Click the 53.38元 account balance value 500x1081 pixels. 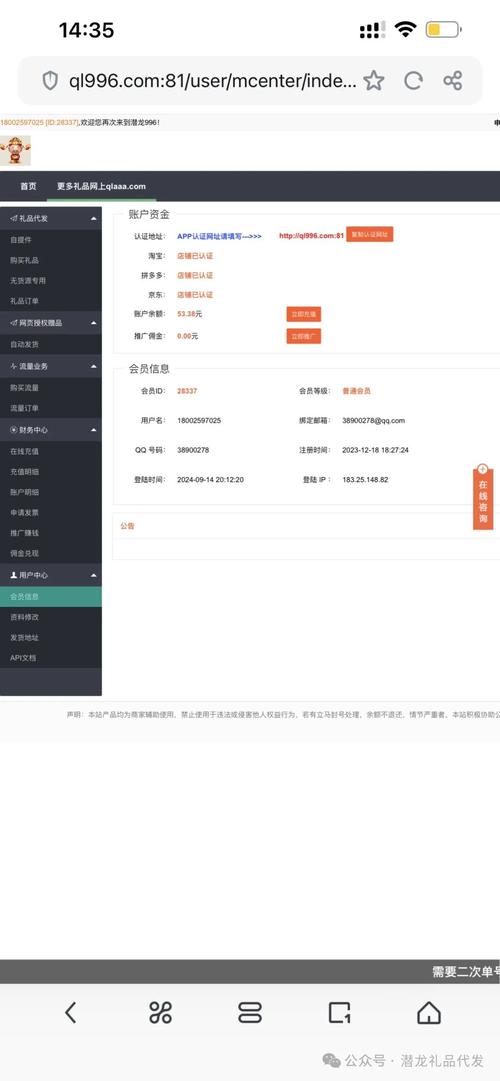coord(190,314)
